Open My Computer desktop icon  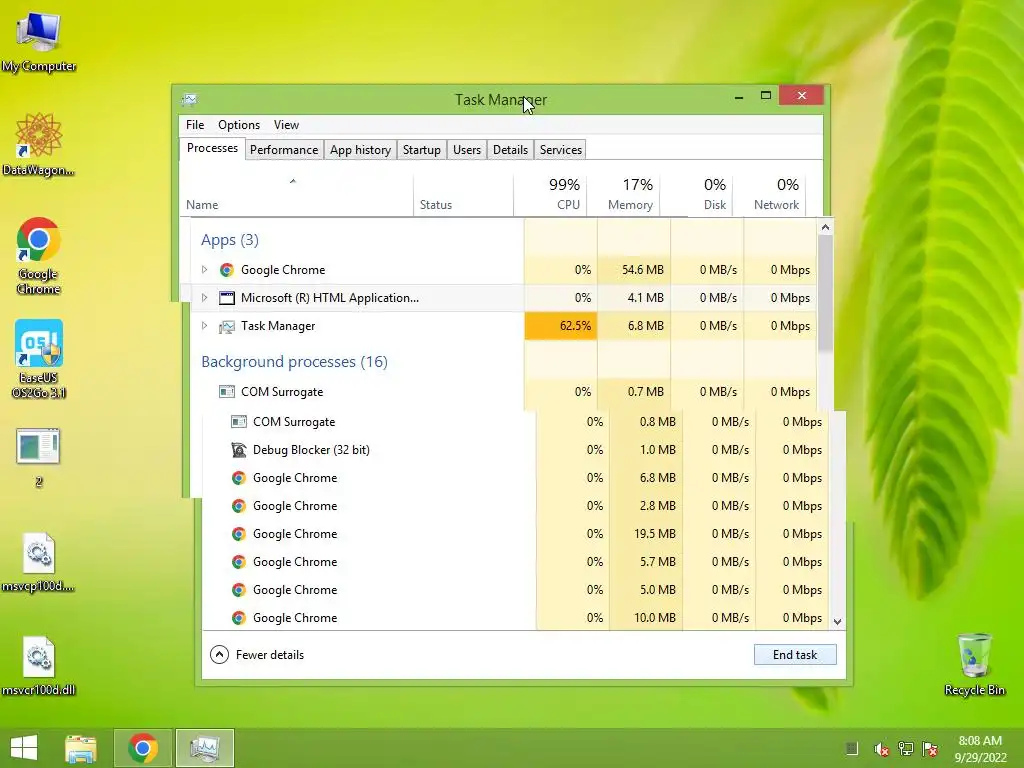(x=39, y=42)
